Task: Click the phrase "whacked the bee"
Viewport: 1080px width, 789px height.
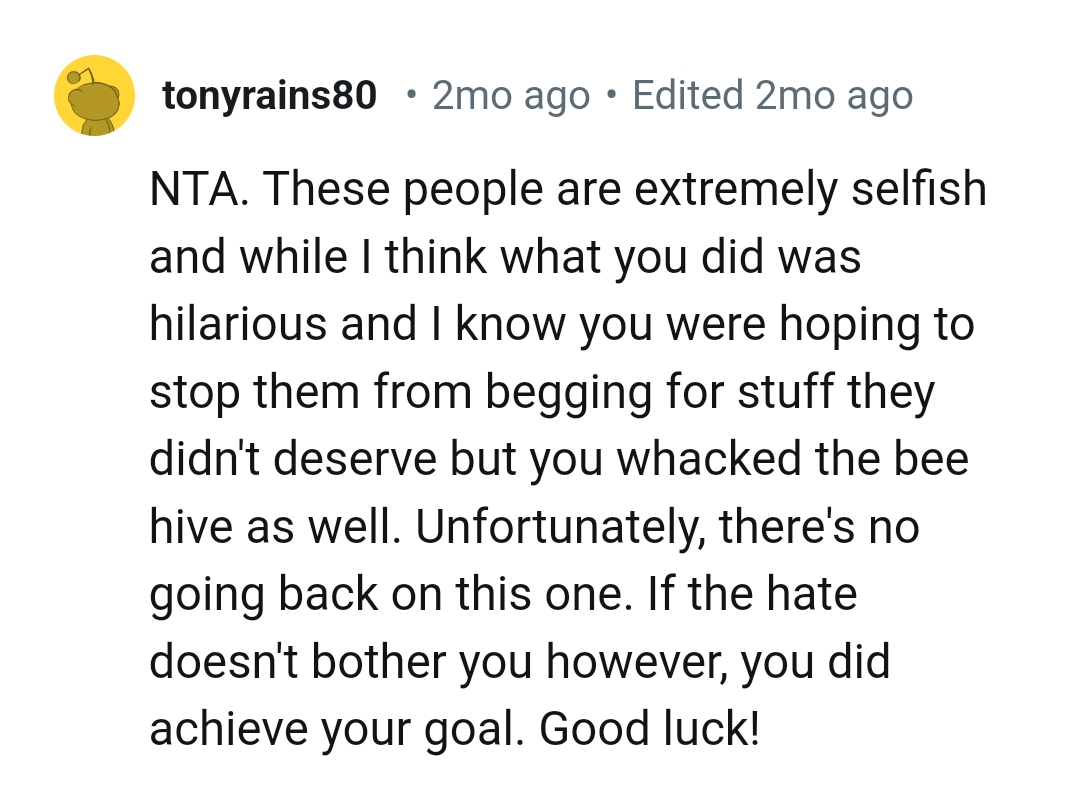Action: point(792,459)
